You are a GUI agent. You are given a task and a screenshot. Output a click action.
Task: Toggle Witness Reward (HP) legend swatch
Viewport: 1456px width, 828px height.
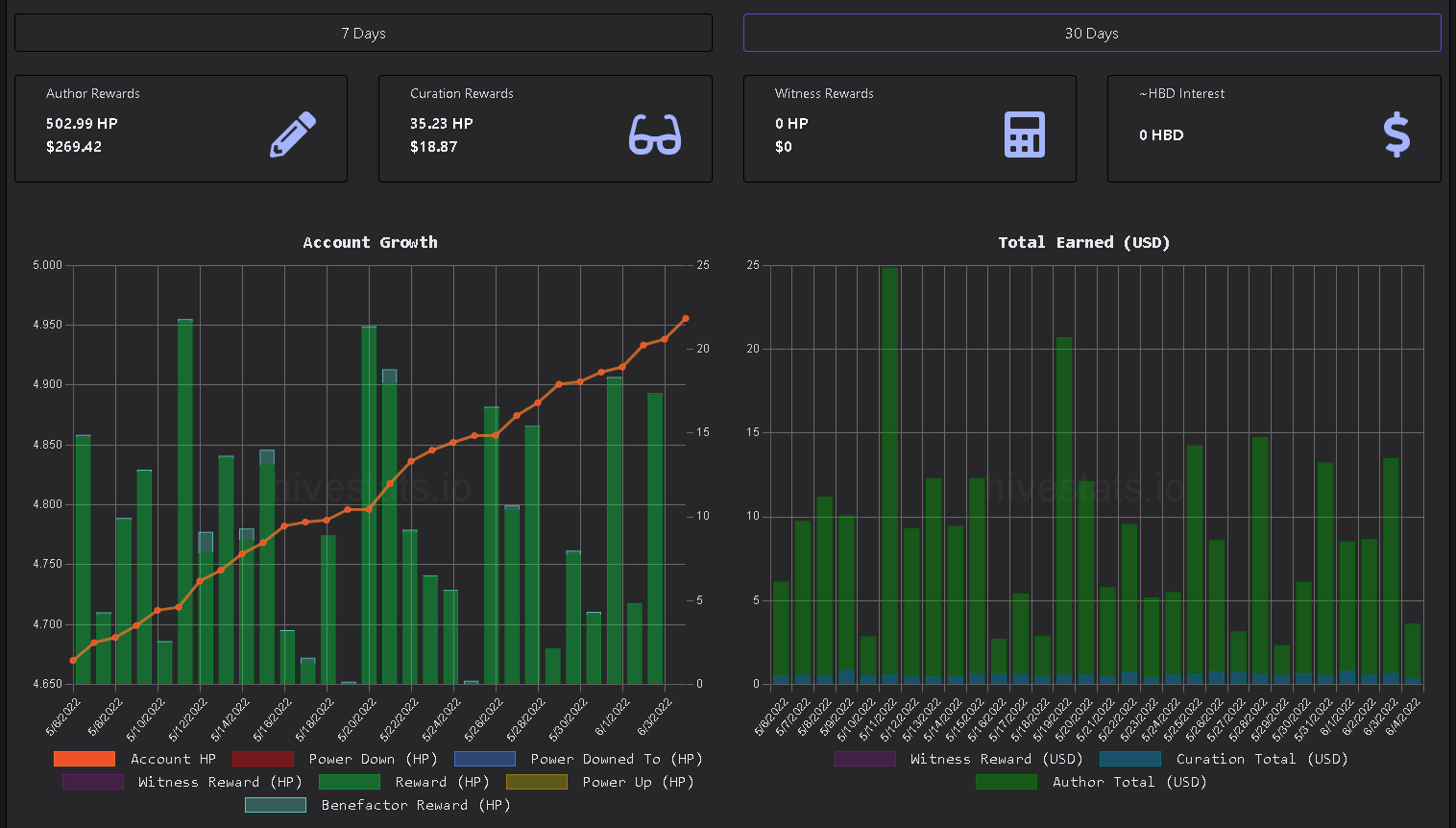[93, 782]
